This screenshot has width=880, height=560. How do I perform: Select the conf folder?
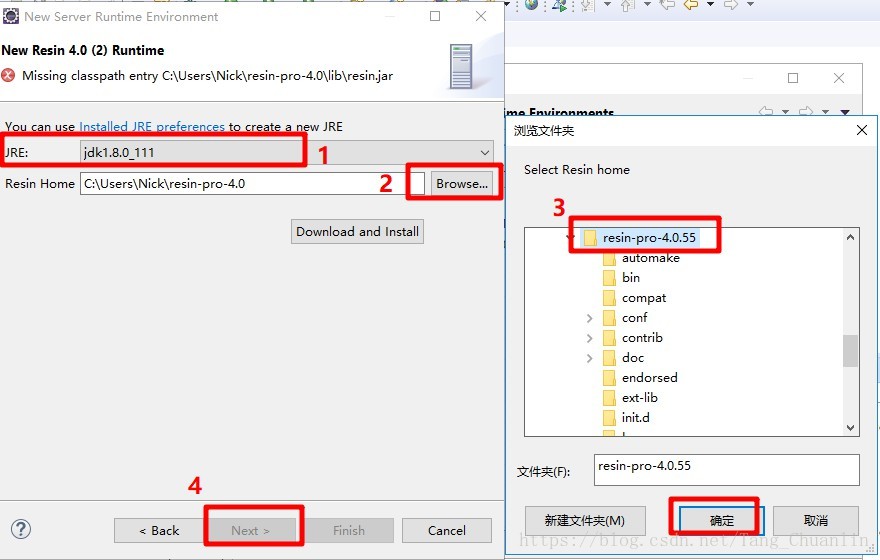pyautogui.click(x=634, y=318)
